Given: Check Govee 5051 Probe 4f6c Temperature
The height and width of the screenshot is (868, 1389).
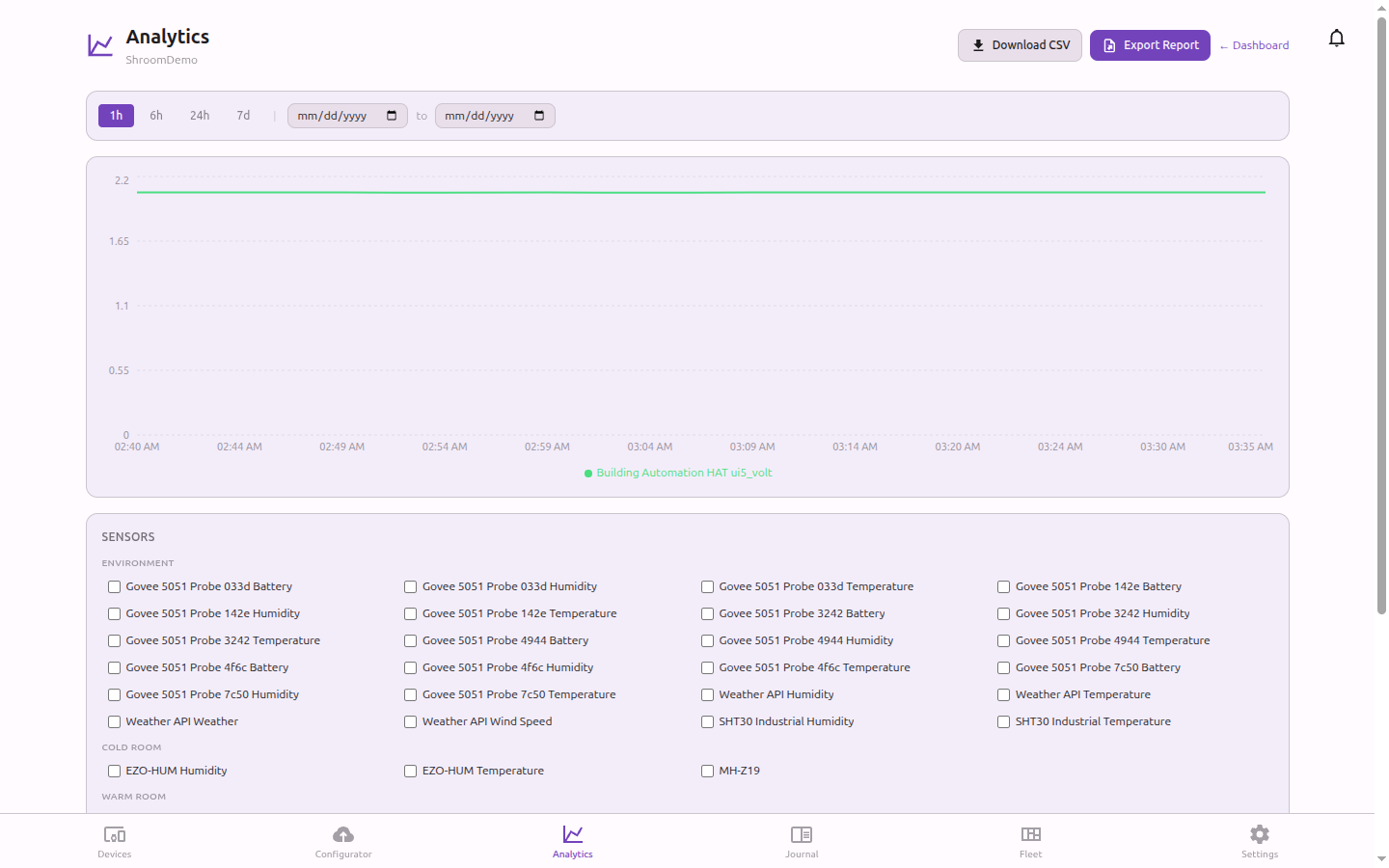Looking at the screenshot, I should tap(707, 667).
